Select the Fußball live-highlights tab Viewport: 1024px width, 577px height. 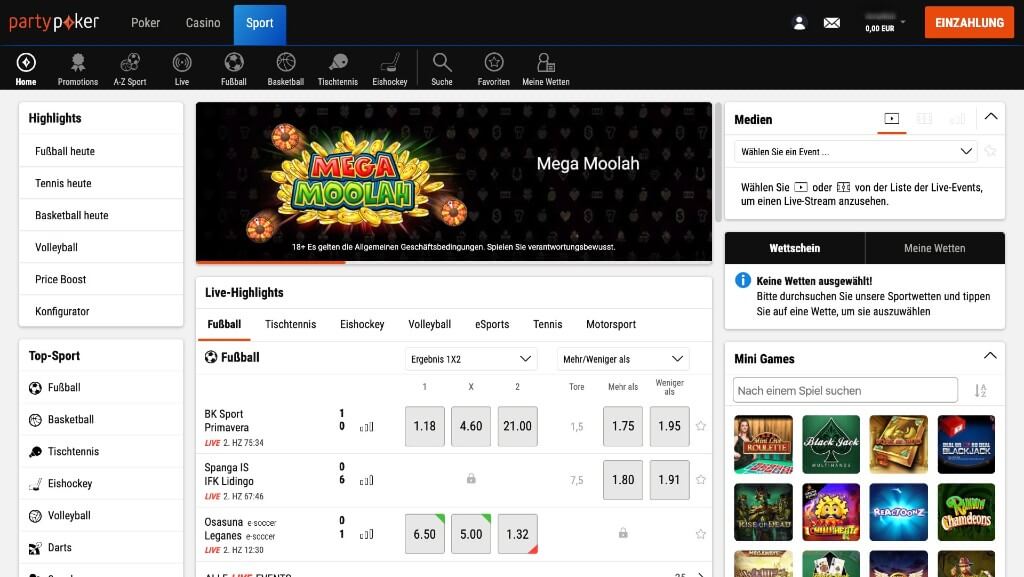pos(224,324)
